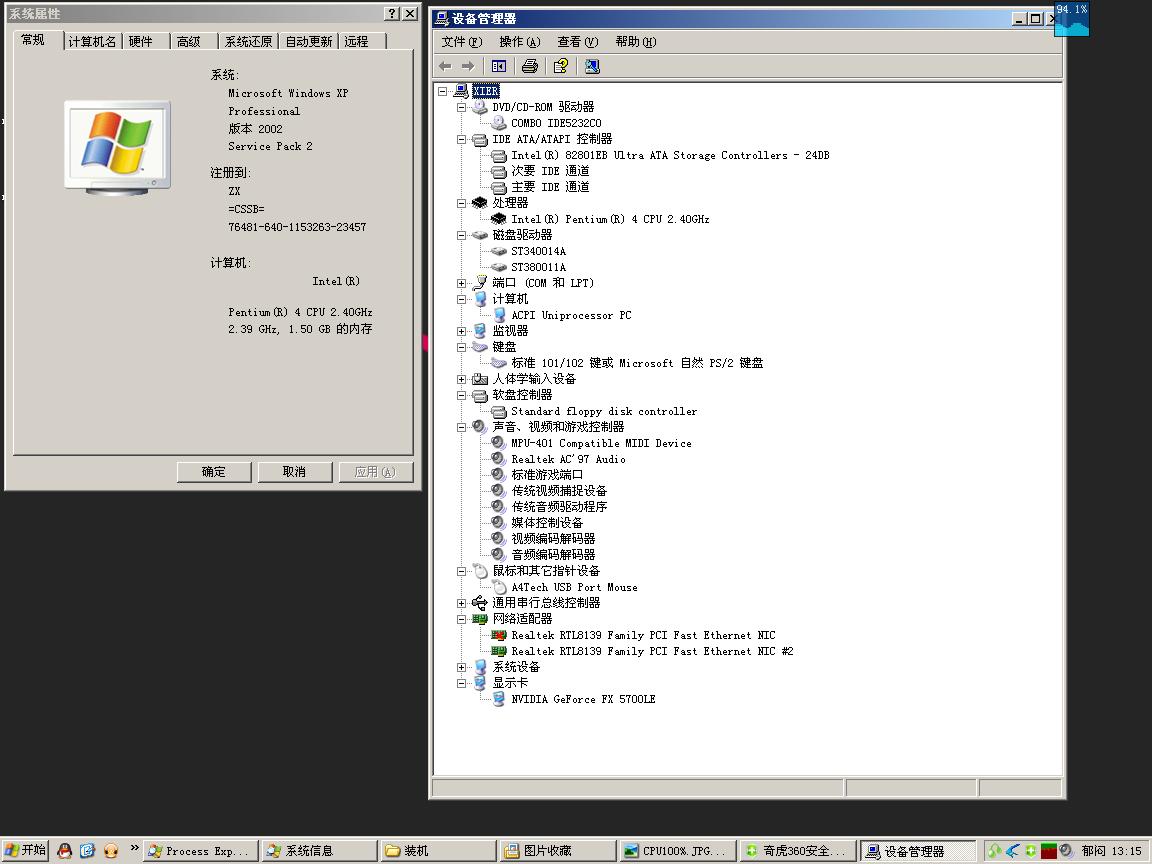This screenshot has height=864, width=1152.
Task: Switch to the 硬件 tab
Action: tap(141, 41)
